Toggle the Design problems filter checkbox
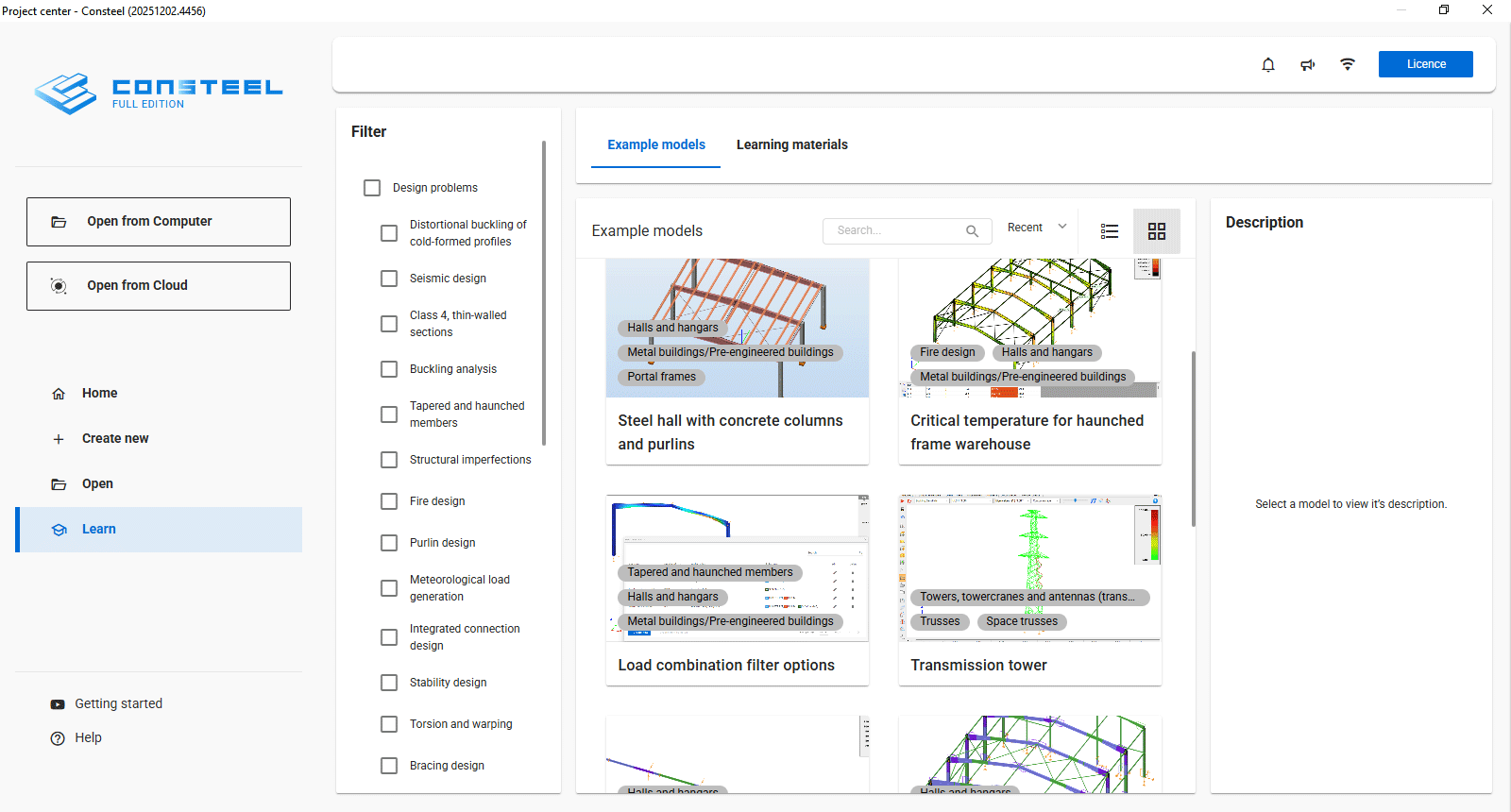This screenshot has height=812, width=1511. pyautogui.click(x=372, y=188)
